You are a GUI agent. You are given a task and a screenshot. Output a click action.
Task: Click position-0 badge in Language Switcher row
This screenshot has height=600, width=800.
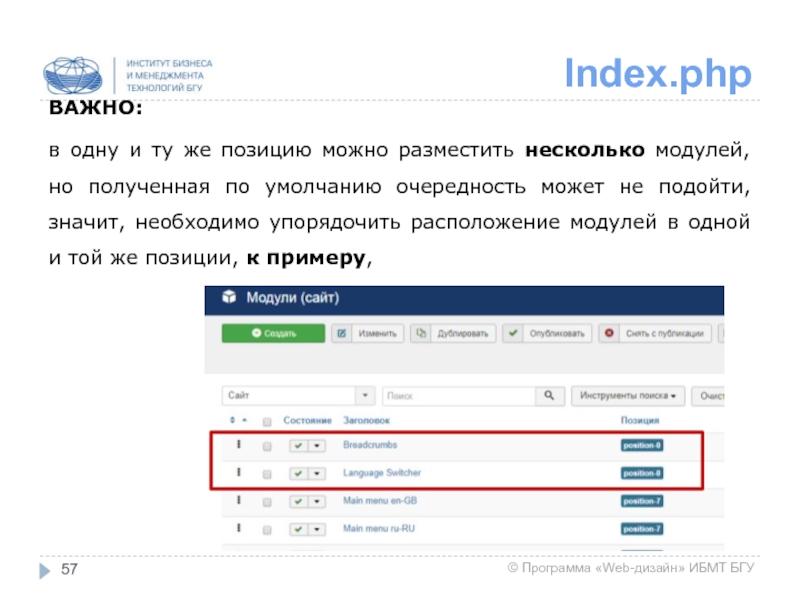point(642,473)
